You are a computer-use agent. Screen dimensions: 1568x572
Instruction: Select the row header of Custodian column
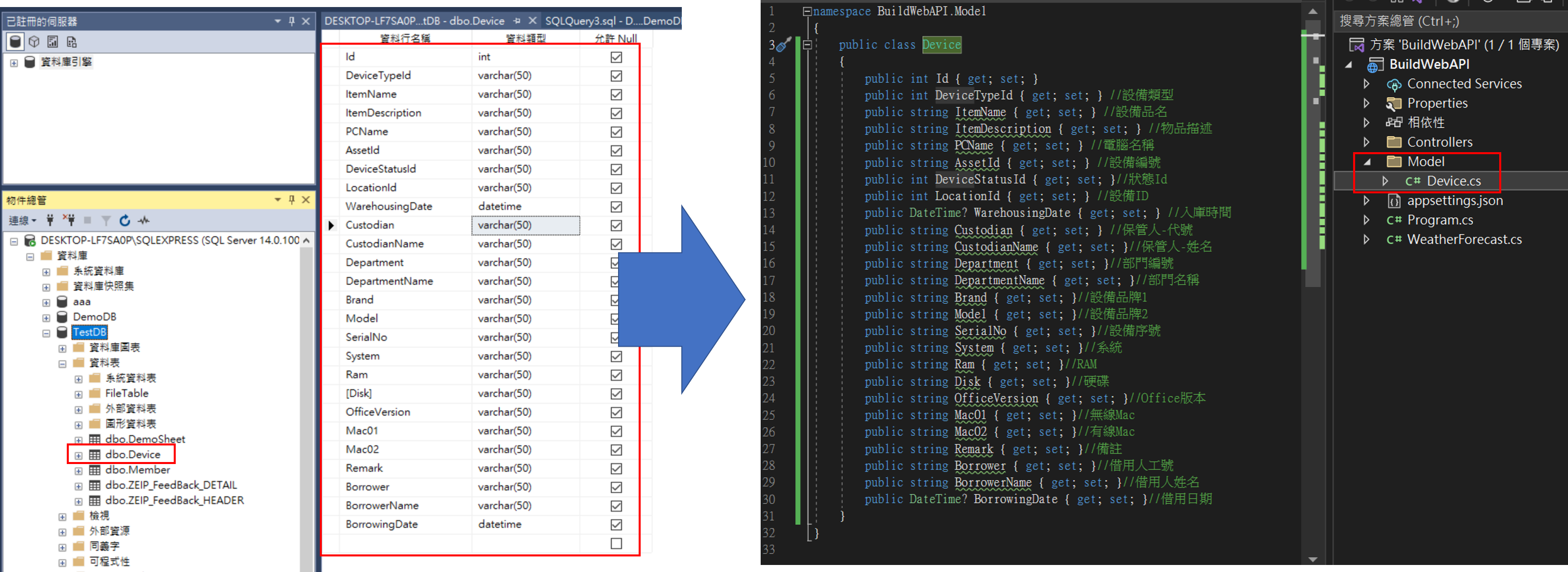[x=330, y=225]
